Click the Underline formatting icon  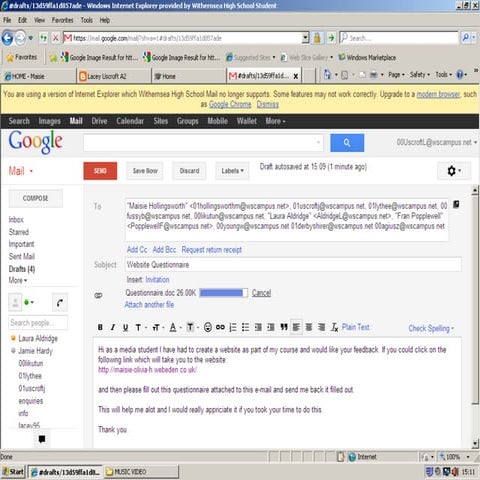tap(126, 327)
